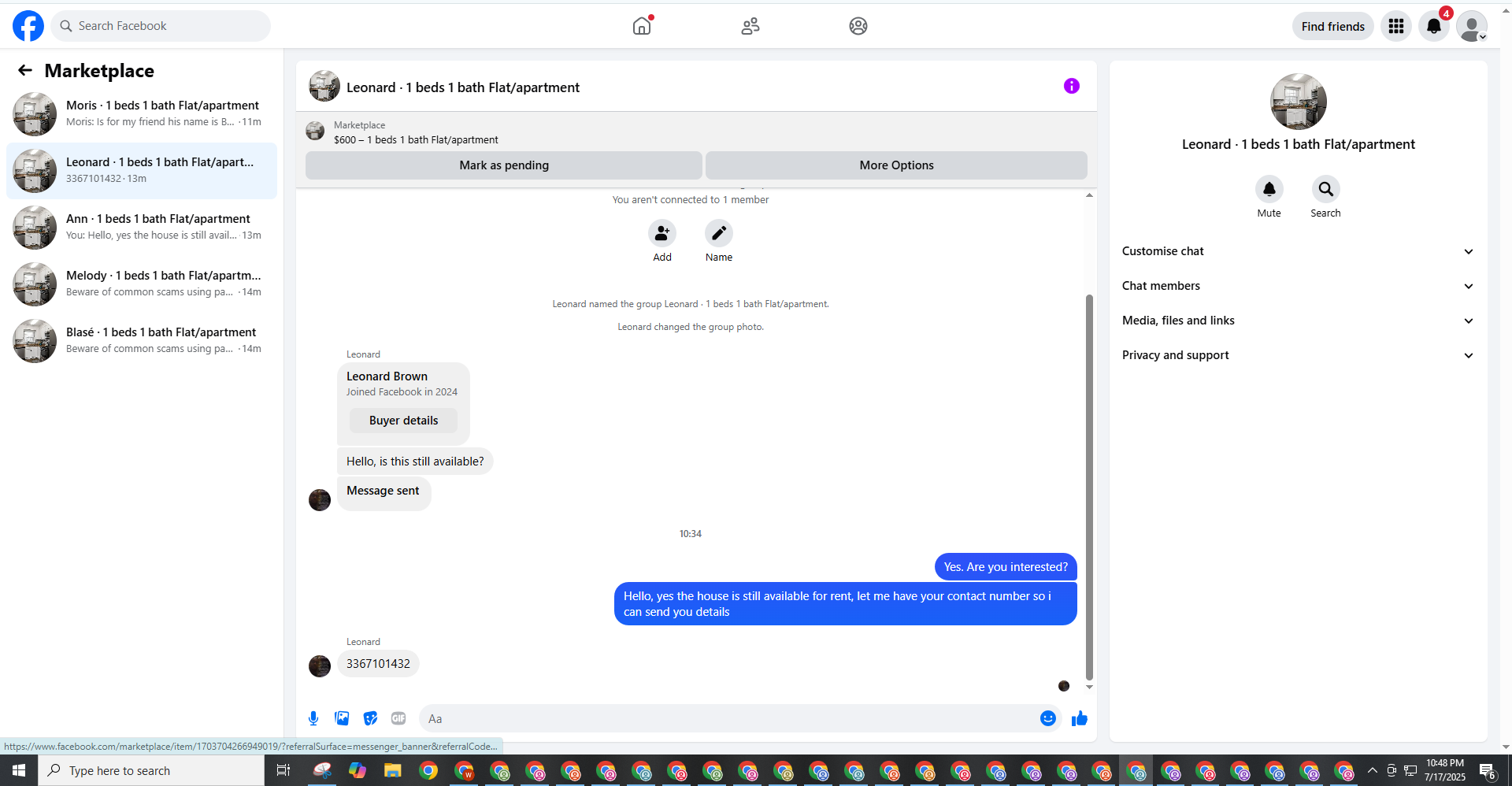Click the 'Yes. Are you interested?' message
The width and height of the screenshot is (1512, 786).
[1006, 567]
